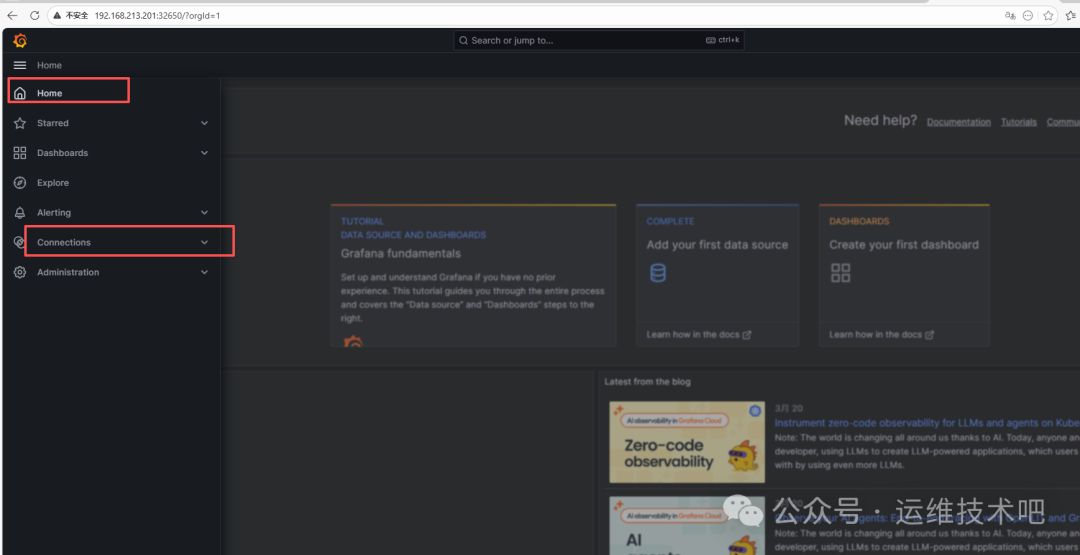This screenshot has width=1080, height=555.
Task: Click the search magnifier icon
Action: click(464, 41)
